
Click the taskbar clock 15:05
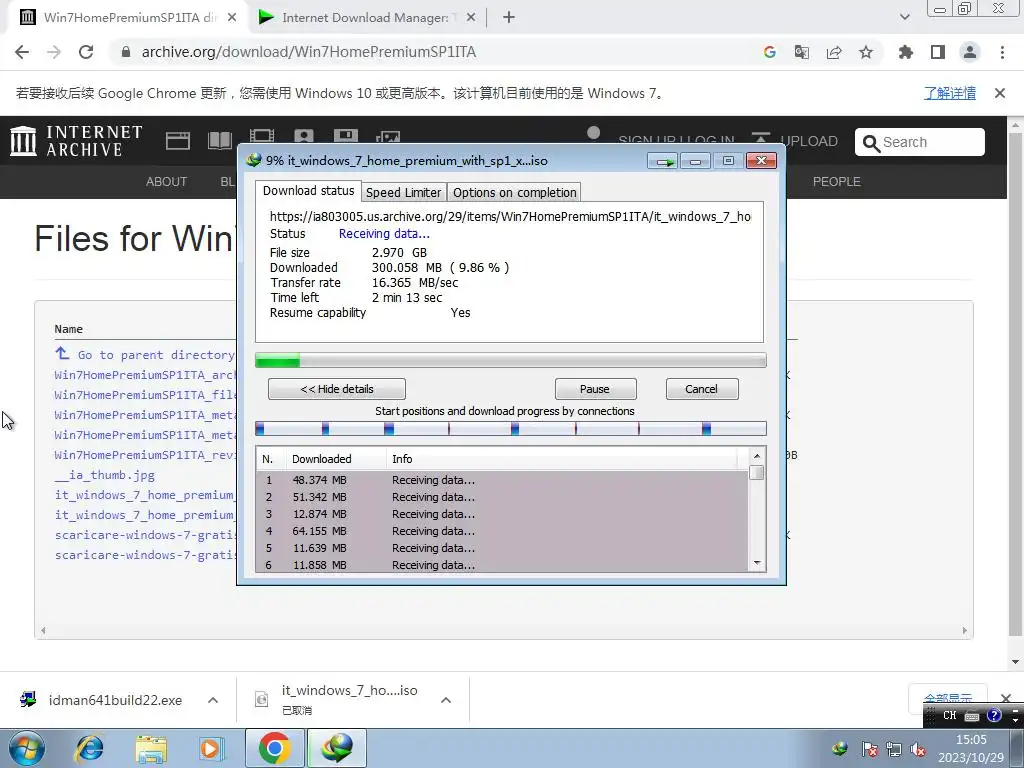pyautogui.click(x=971, y=740)
